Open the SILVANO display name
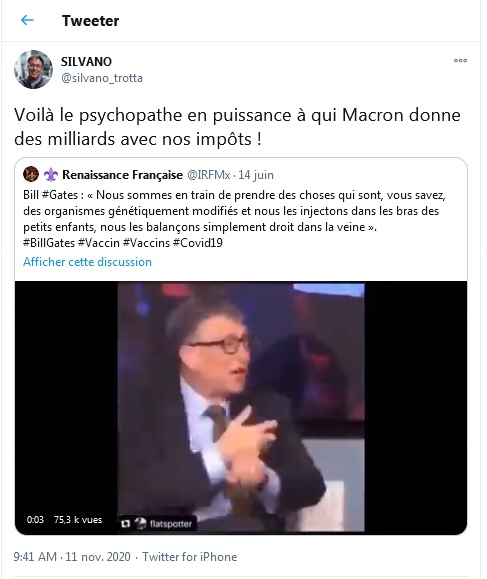This screenshot has height=579, width=487. (86, 62)
